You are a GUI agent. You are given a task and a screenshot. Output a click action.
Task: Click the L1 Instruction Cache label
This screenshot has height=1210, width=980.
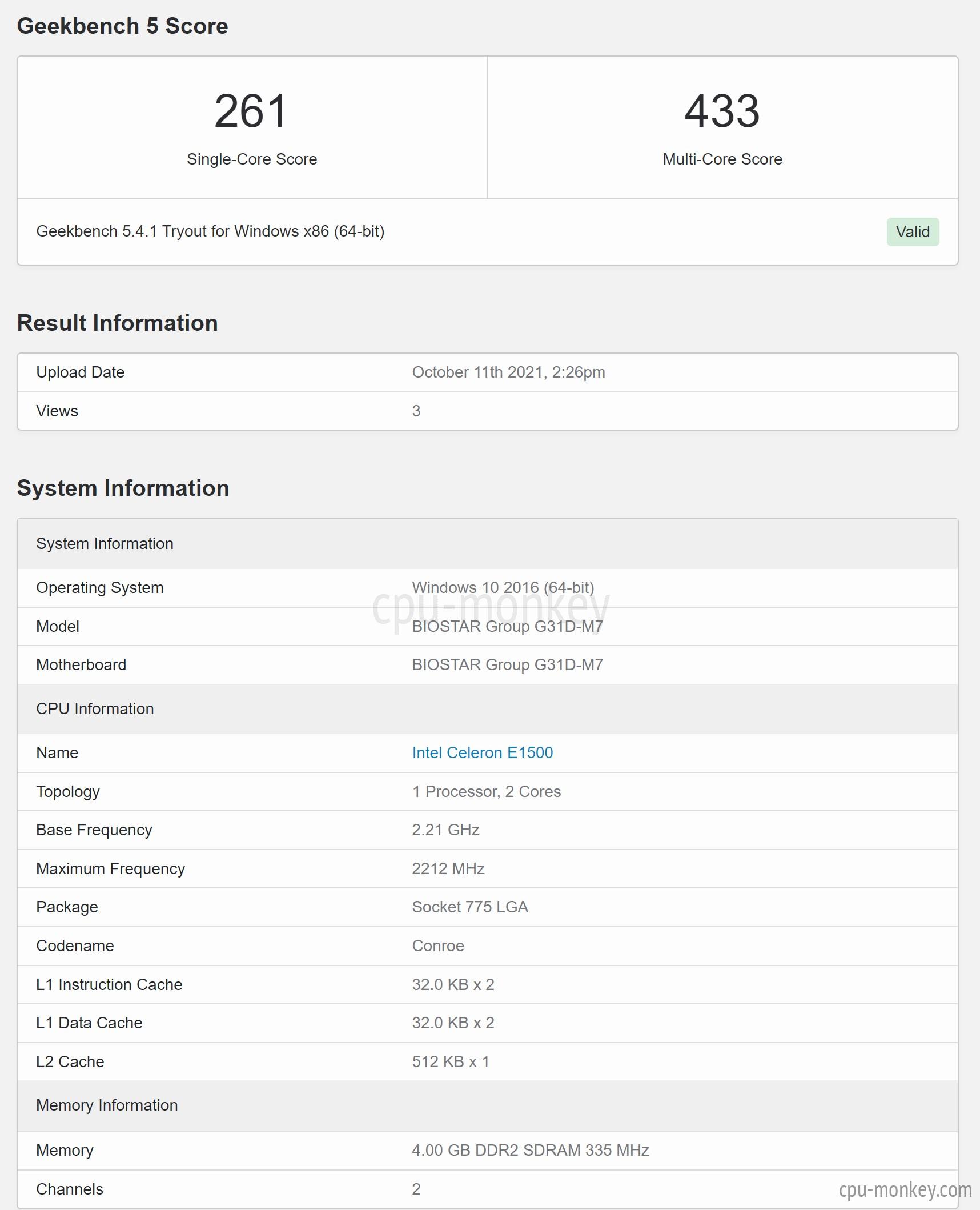(109, 984)
